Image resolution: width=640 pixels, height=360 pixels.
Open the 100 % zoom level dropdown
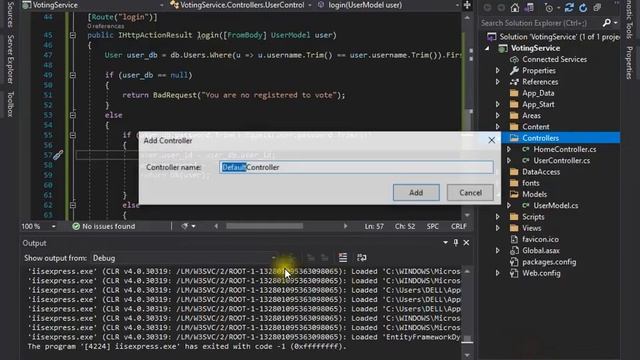(x=53, y=226)
